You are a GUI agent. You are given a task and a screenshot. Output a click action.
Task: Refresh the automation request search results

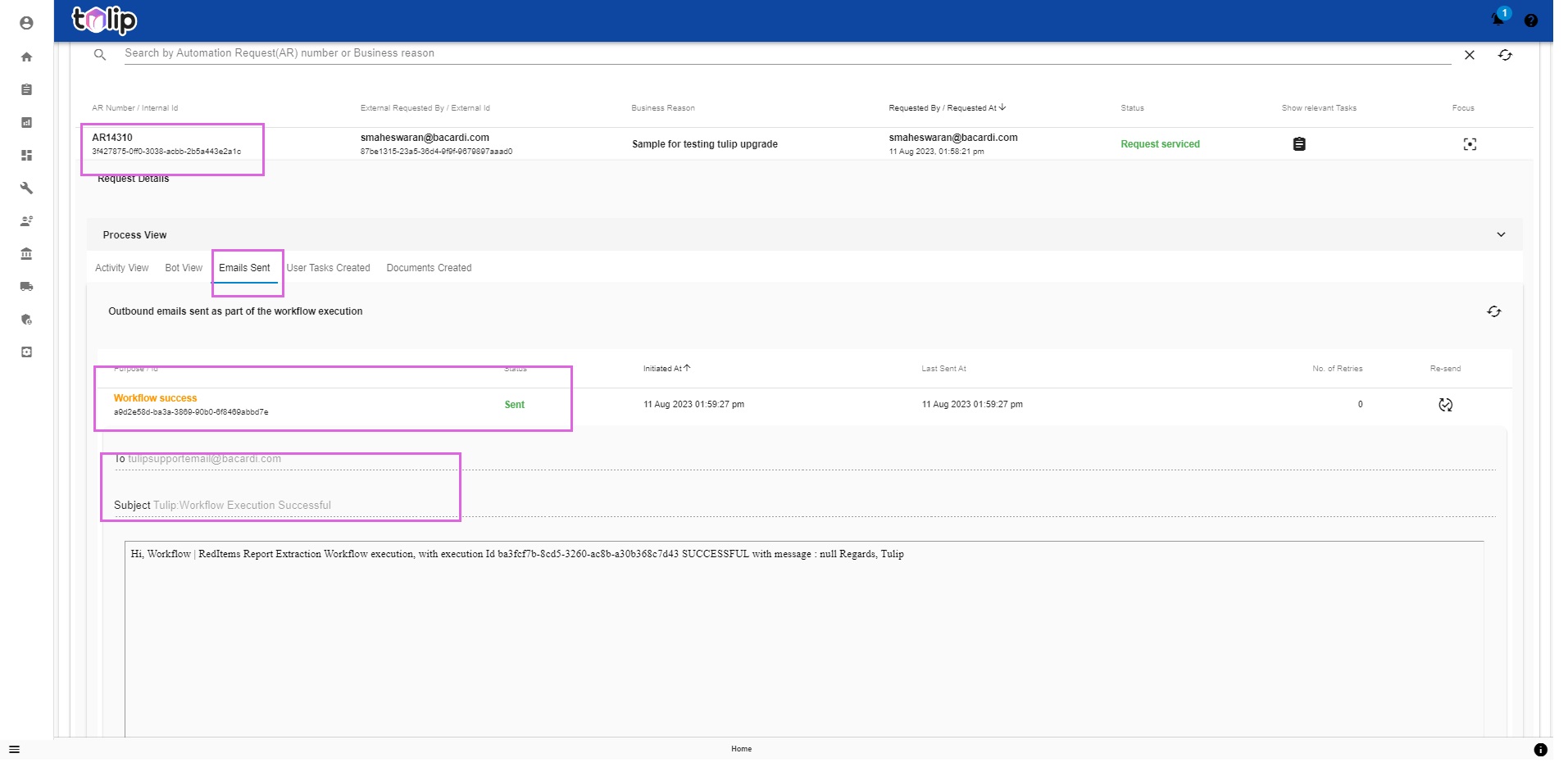pyautogui.click(x=1505, y=55)
